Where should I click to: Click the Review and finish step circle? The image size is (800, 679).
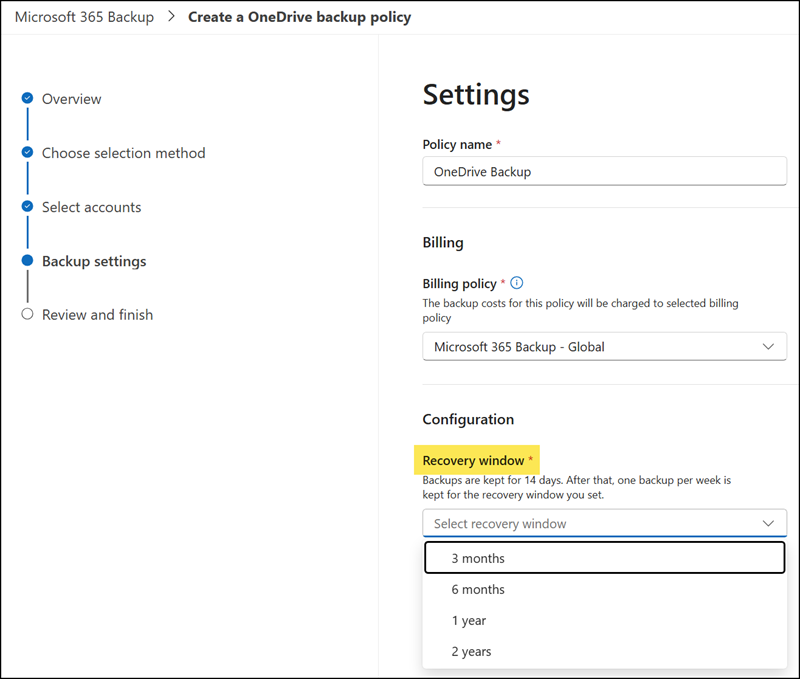tap(28, 314)
